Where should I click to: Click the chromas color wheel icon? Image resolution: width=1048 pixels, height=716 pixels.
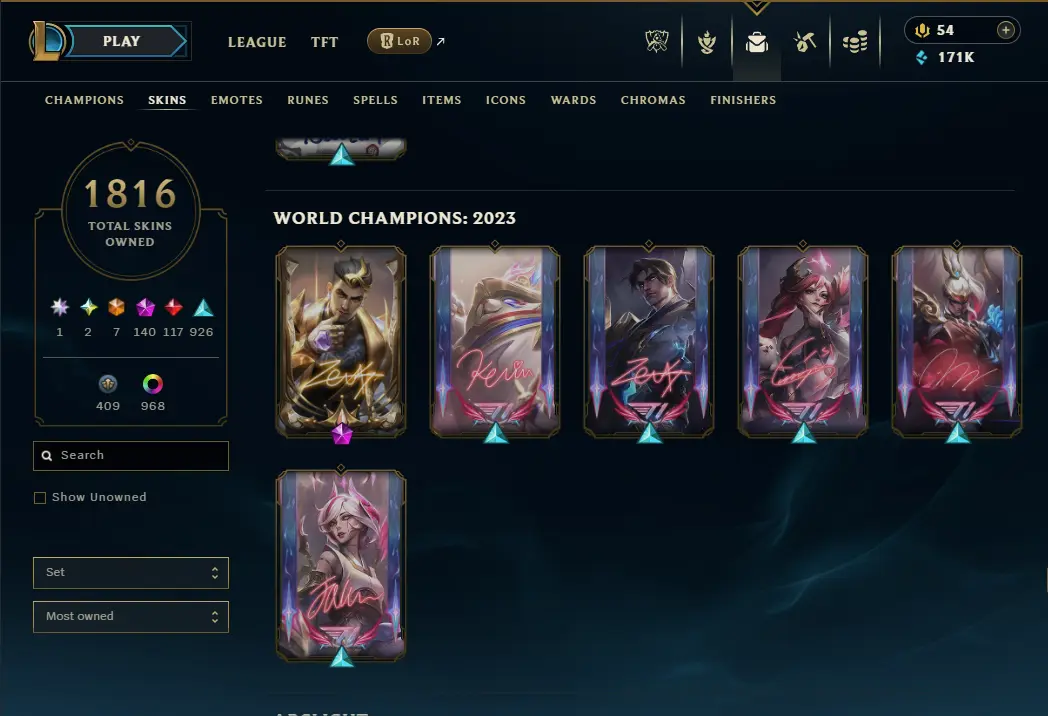152,384
